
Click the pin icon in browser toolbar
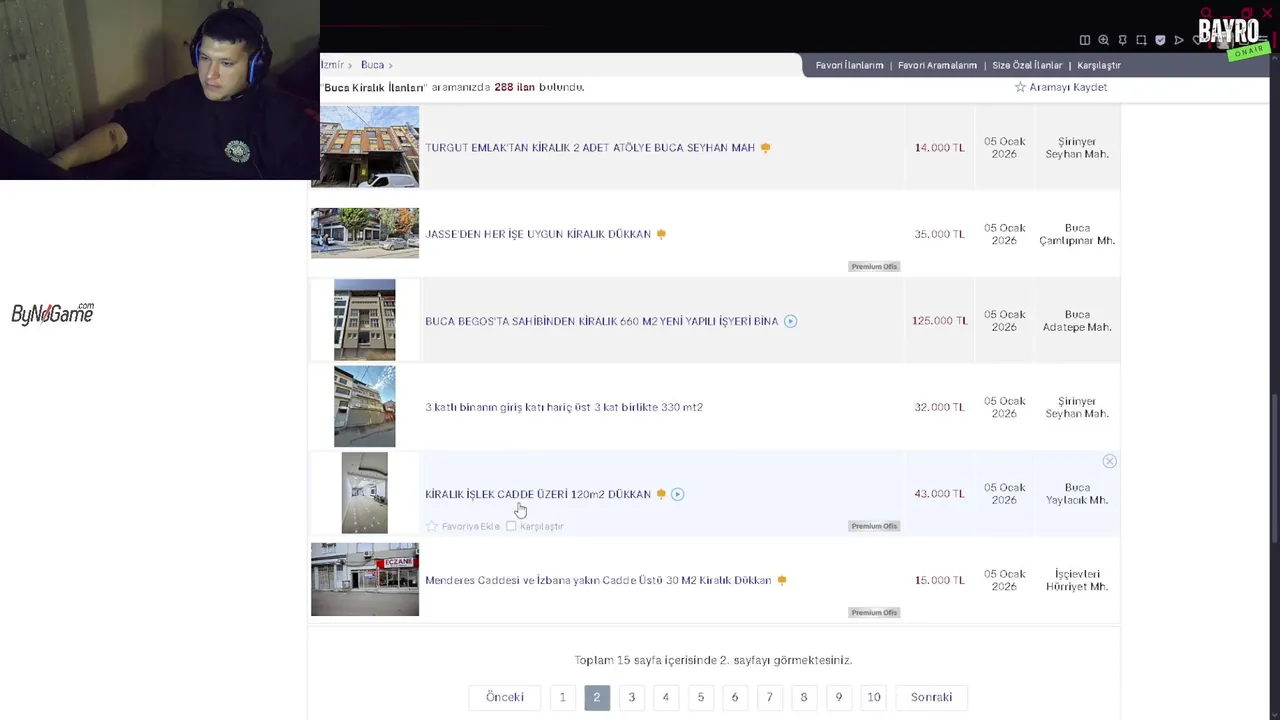point(1122,40)
